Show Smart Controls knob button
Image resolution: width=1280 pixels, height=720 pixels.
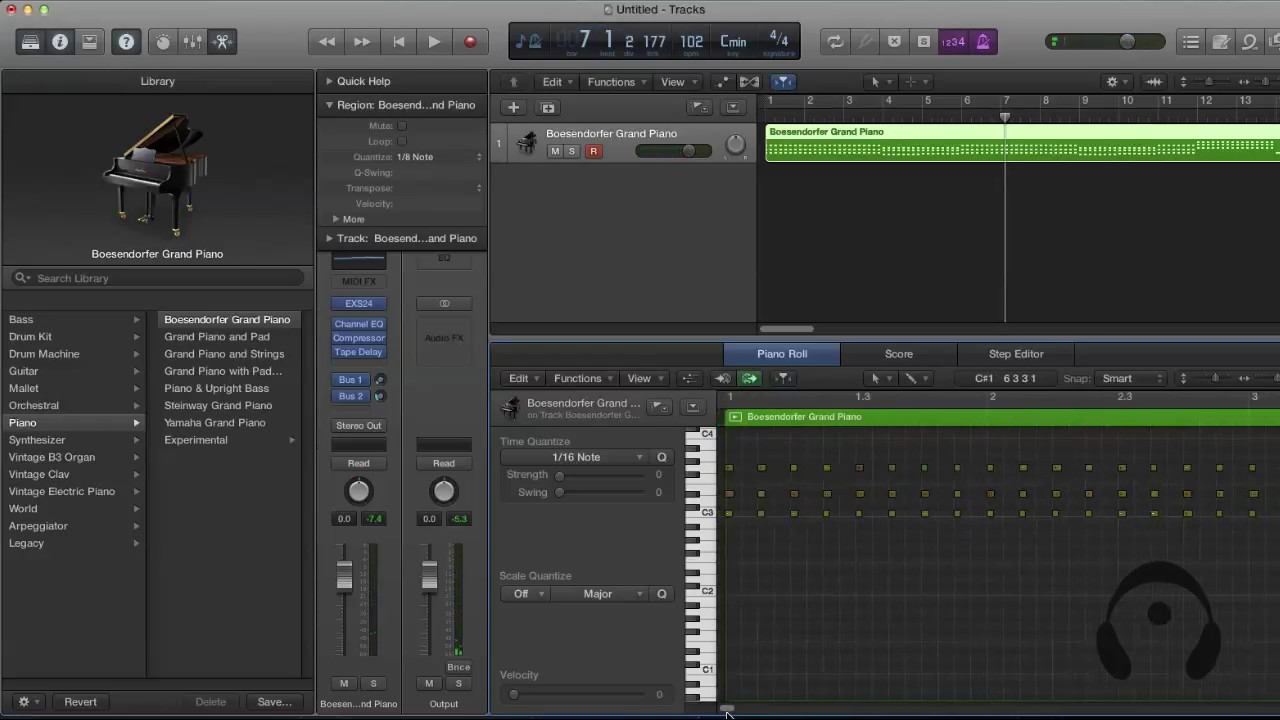pyautogui.click(x=163, y=42)
